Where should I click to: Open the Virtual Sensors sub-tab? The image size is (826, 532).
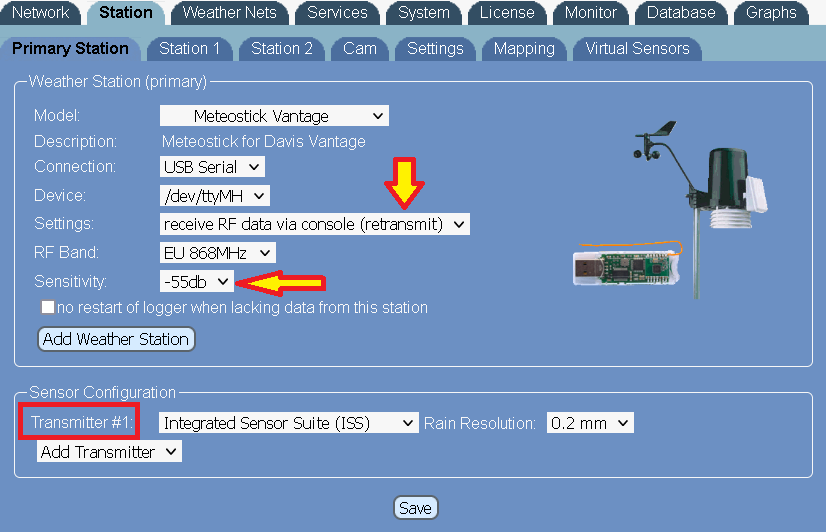click(637, 48)
